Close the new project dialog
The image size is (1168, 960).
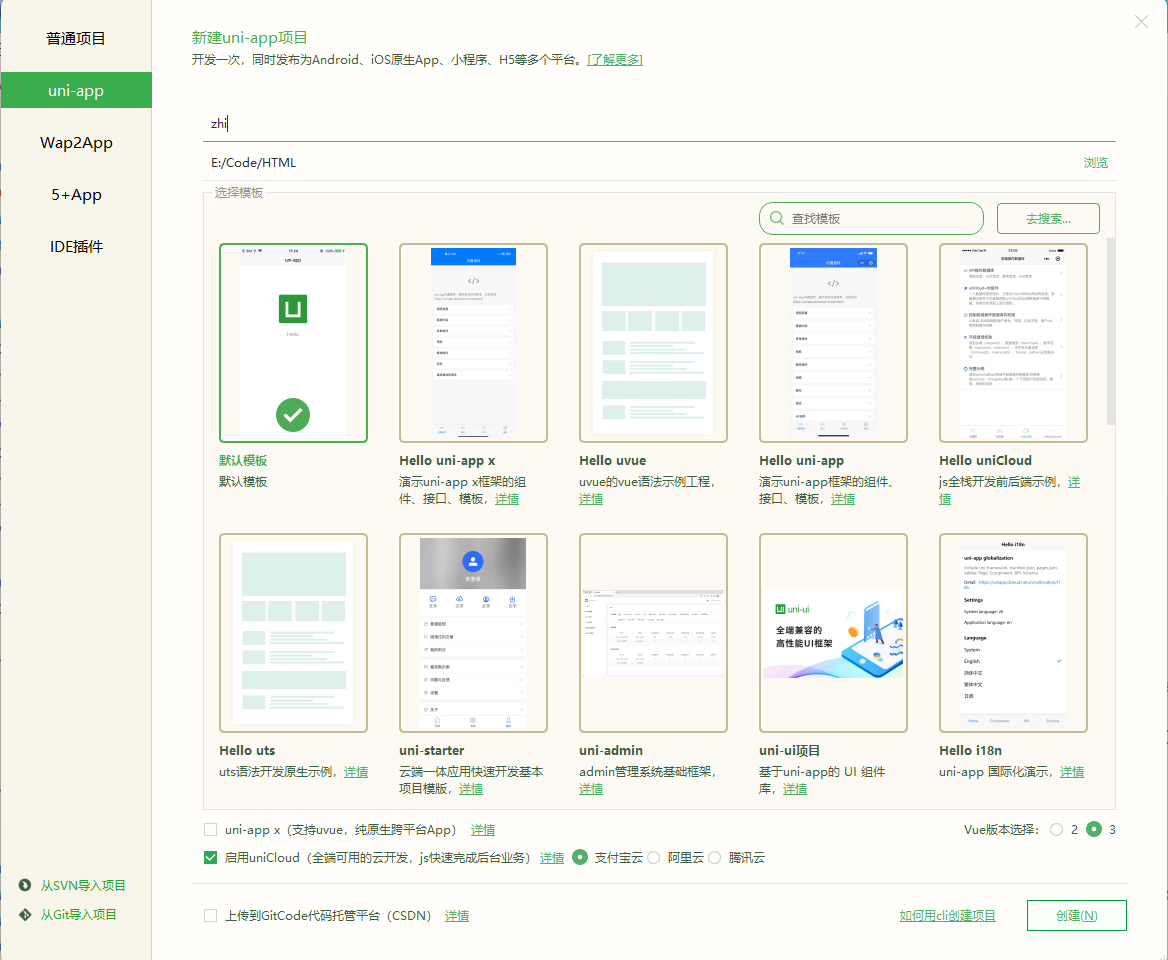tap(1141, 22)
